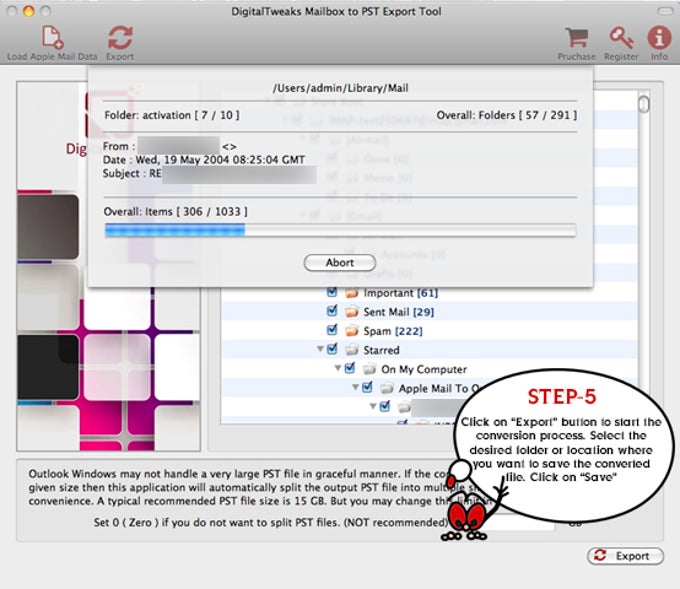Click the /Users/admin/Library/Mail path text
The width and height of the screenshot is (680, 589).
(x=340, y=88)
